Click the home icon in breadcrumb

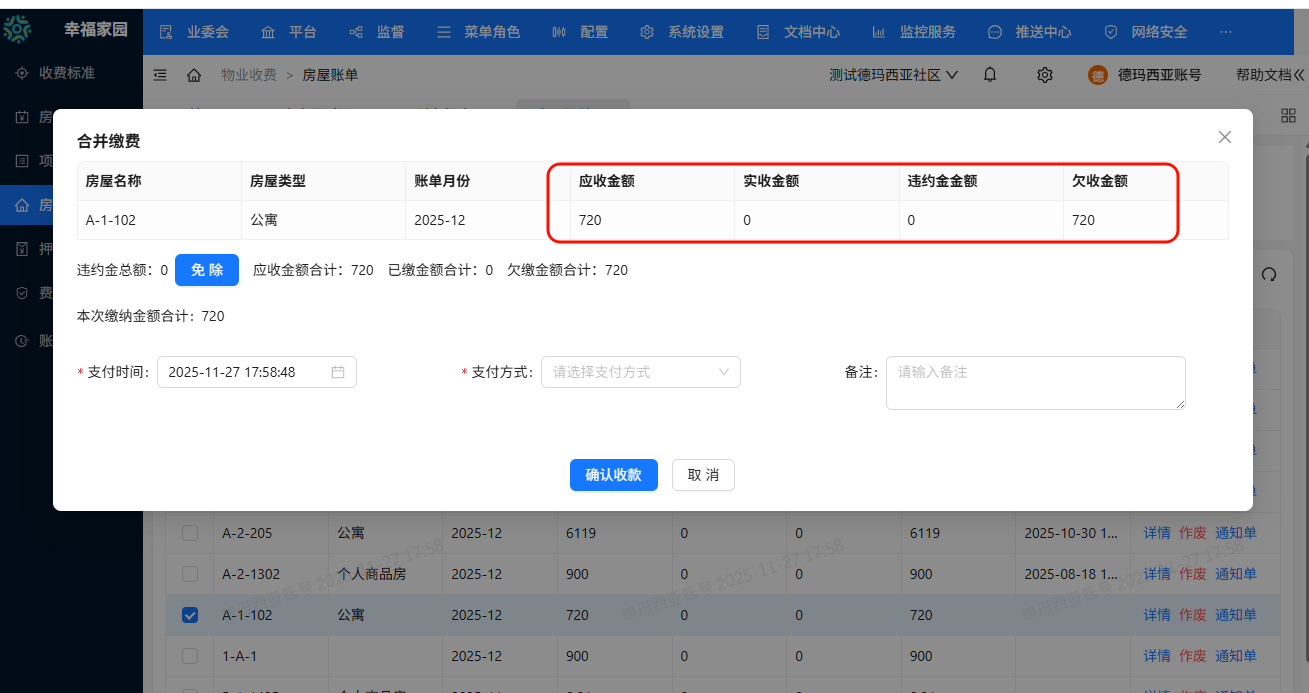(x=194, y=75)
